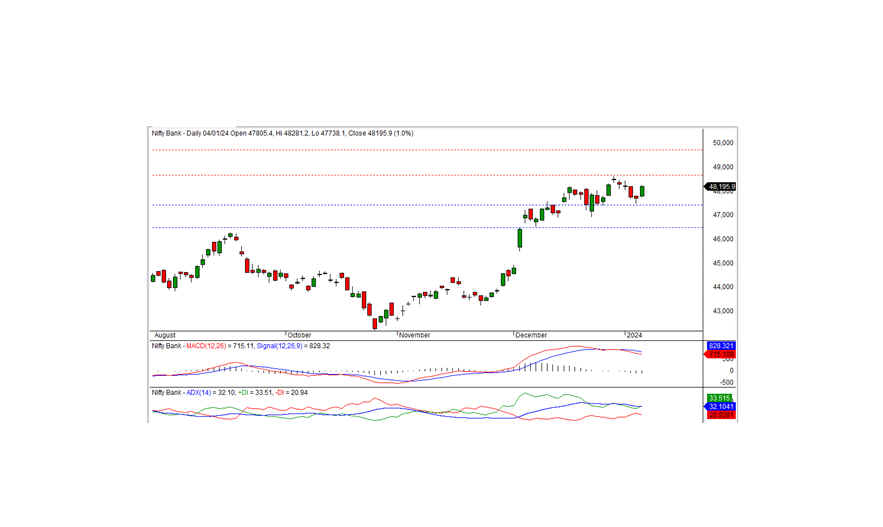Click the green 33.515 +DI value tag
Image resolution: width=883 pixels, height=527 pixels.
click(x=721, y=399)
